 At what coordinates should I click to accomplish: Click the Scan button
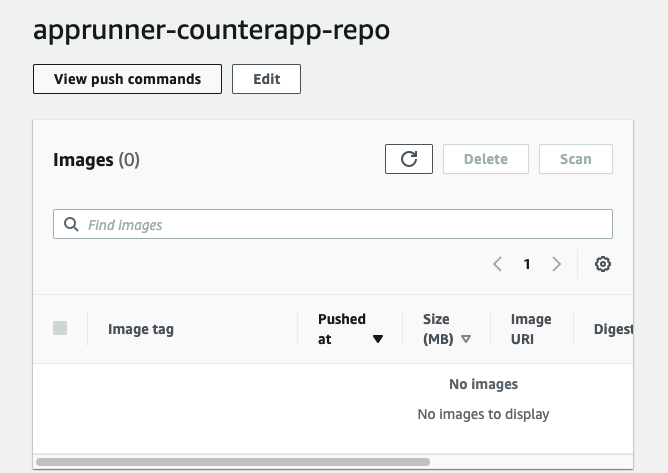pos(576,159)
